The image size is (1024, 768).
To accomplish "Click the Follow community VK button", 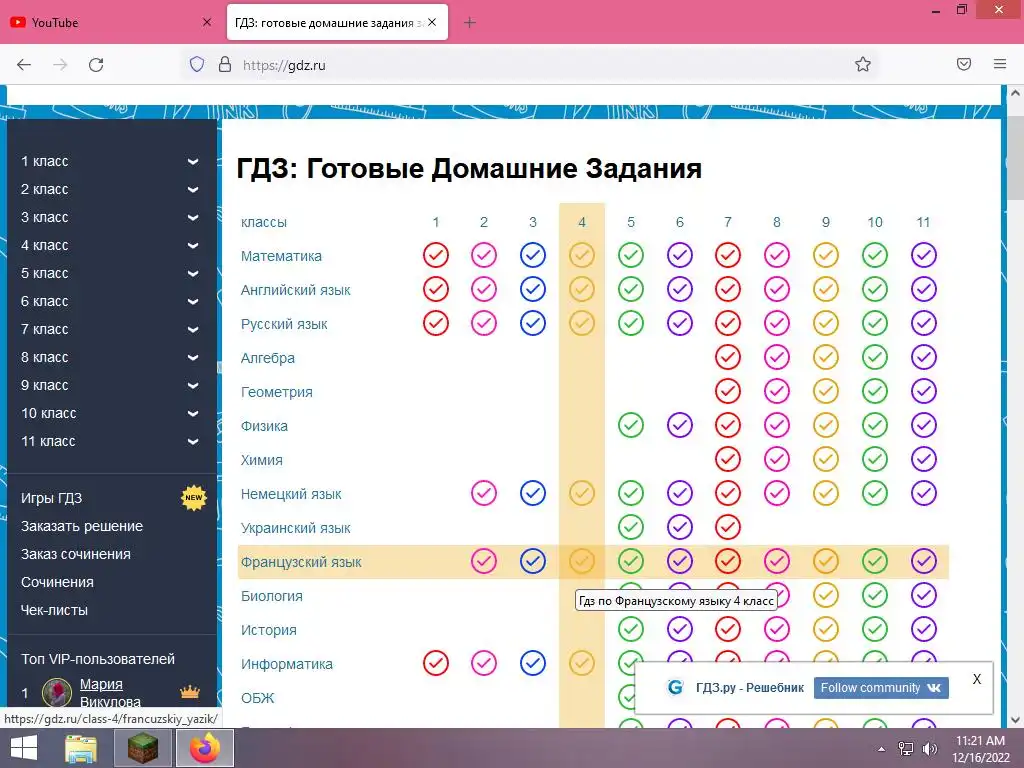I will (x=881, y=688).
